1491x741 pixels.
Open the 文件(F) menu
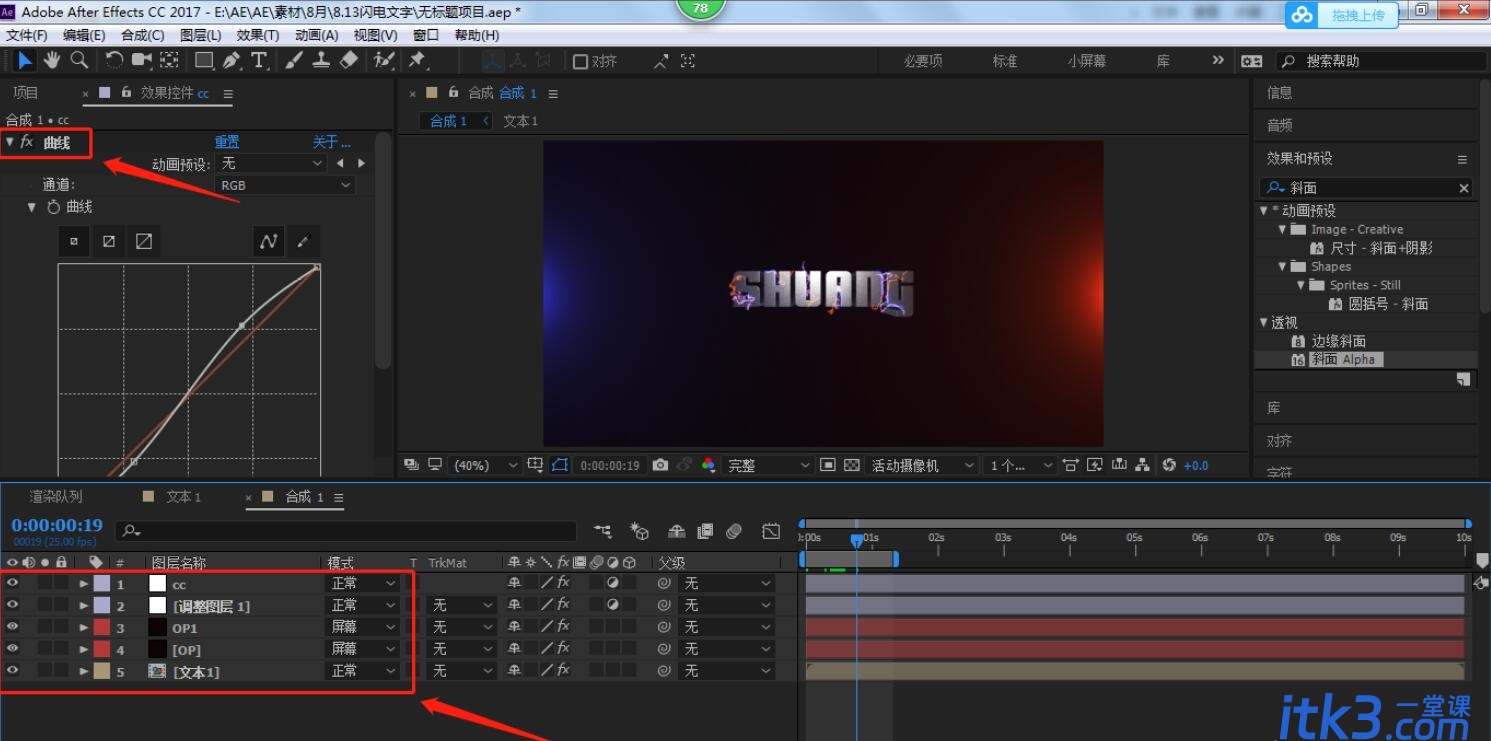(x=27, y=35)
